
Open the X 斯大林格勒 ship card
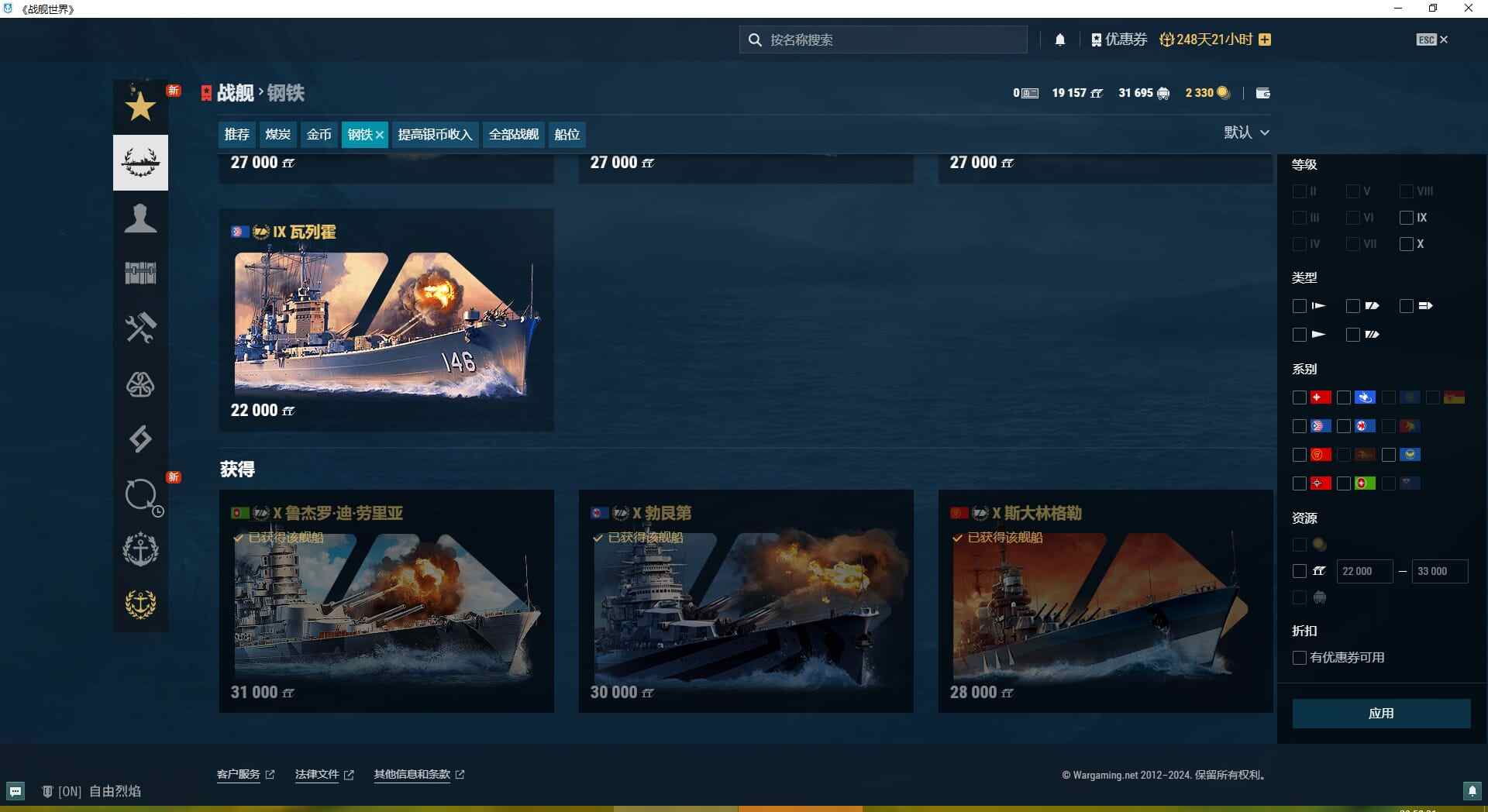tap(1105, 600)
